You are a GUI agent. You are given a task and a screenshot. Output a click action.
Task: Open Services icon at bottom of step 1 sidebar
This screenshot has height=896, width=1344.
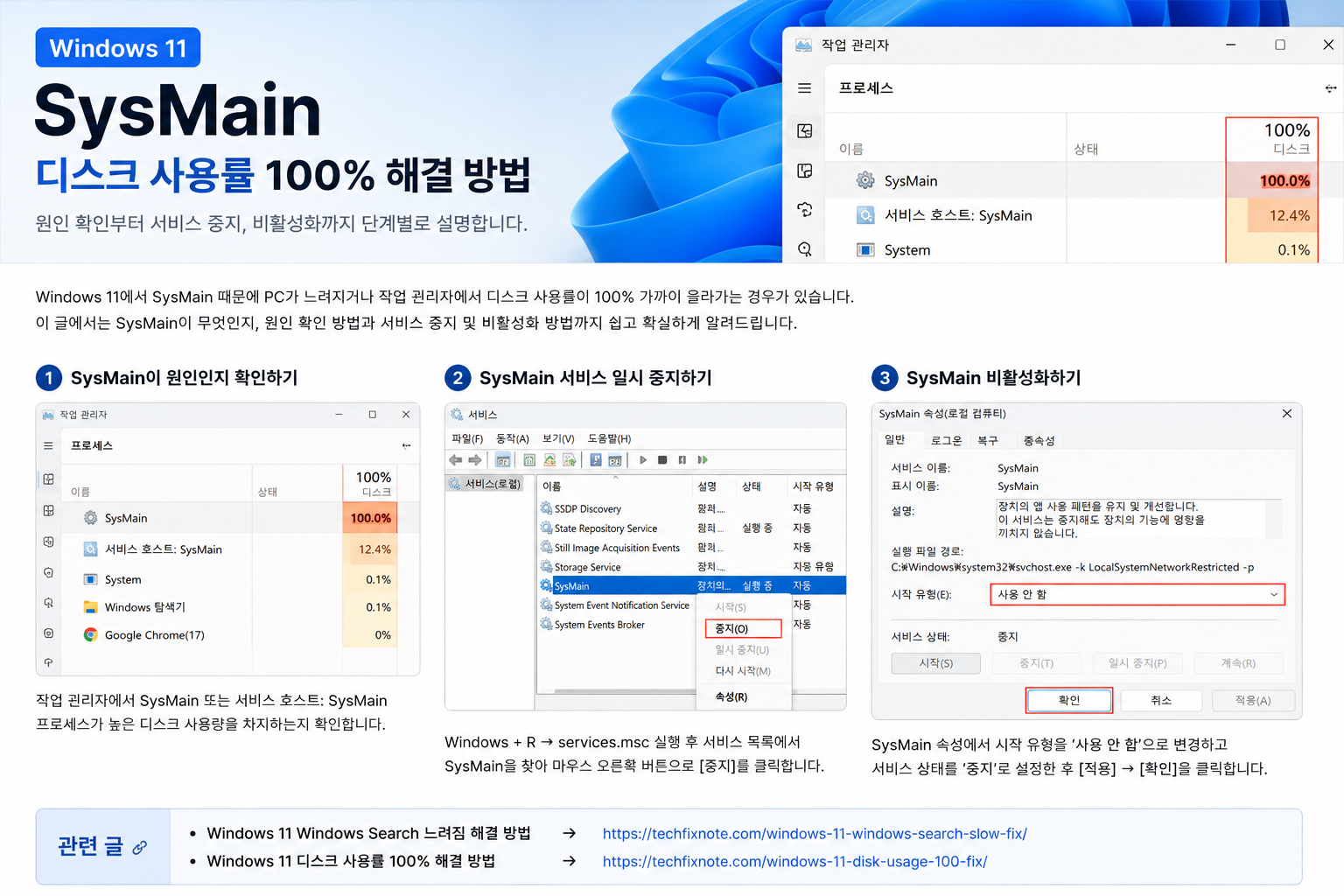[48, 662]
